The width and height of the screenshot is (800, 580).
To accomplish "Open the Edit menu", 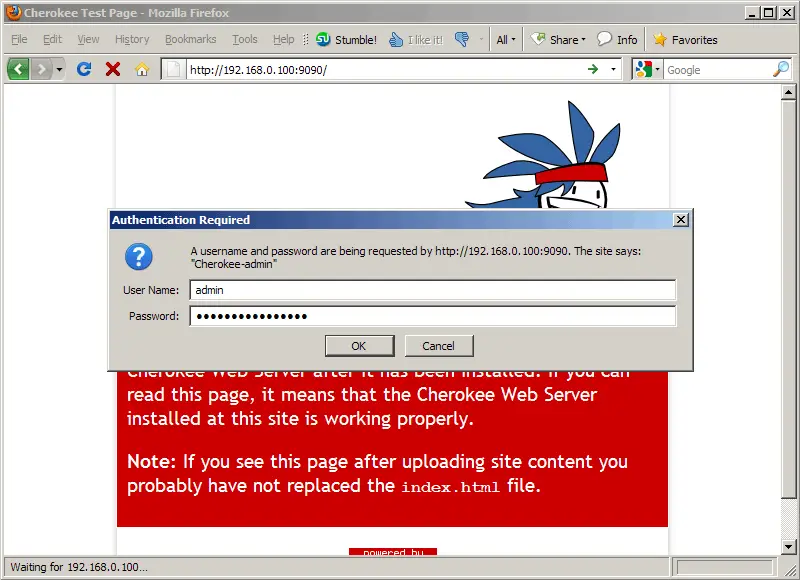I will click(x=52, y=39).
